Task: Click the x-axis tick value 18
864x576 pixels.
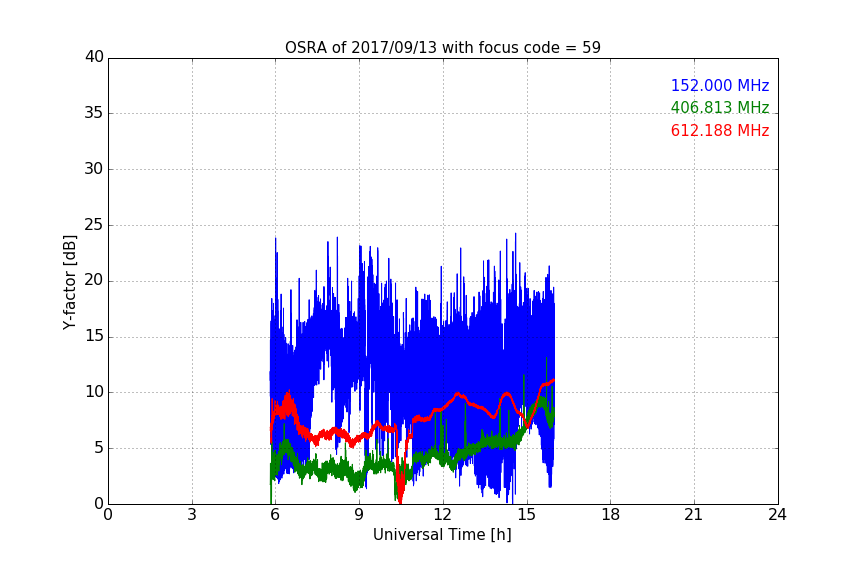Action: click(x=611, y=515)
